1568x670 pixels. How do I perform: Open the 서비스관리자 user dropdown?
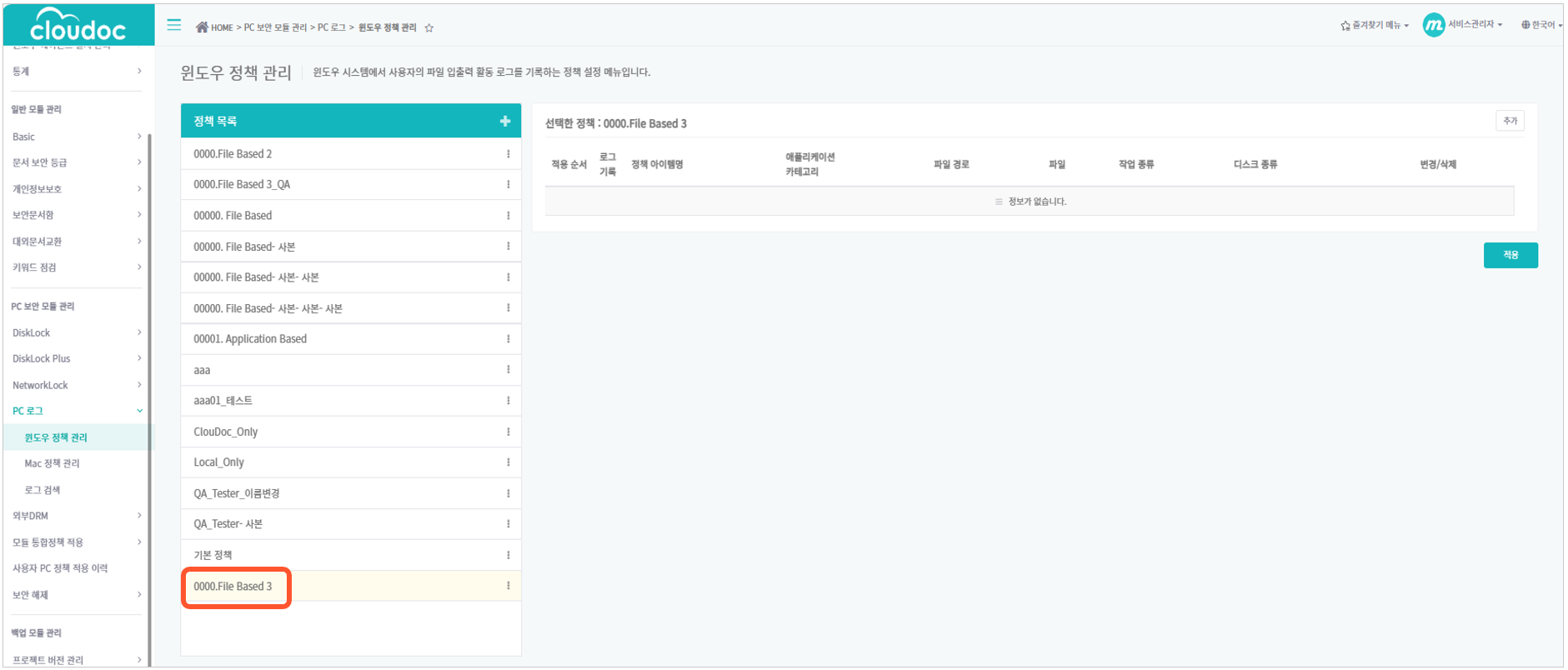[x=1475, y=24]
